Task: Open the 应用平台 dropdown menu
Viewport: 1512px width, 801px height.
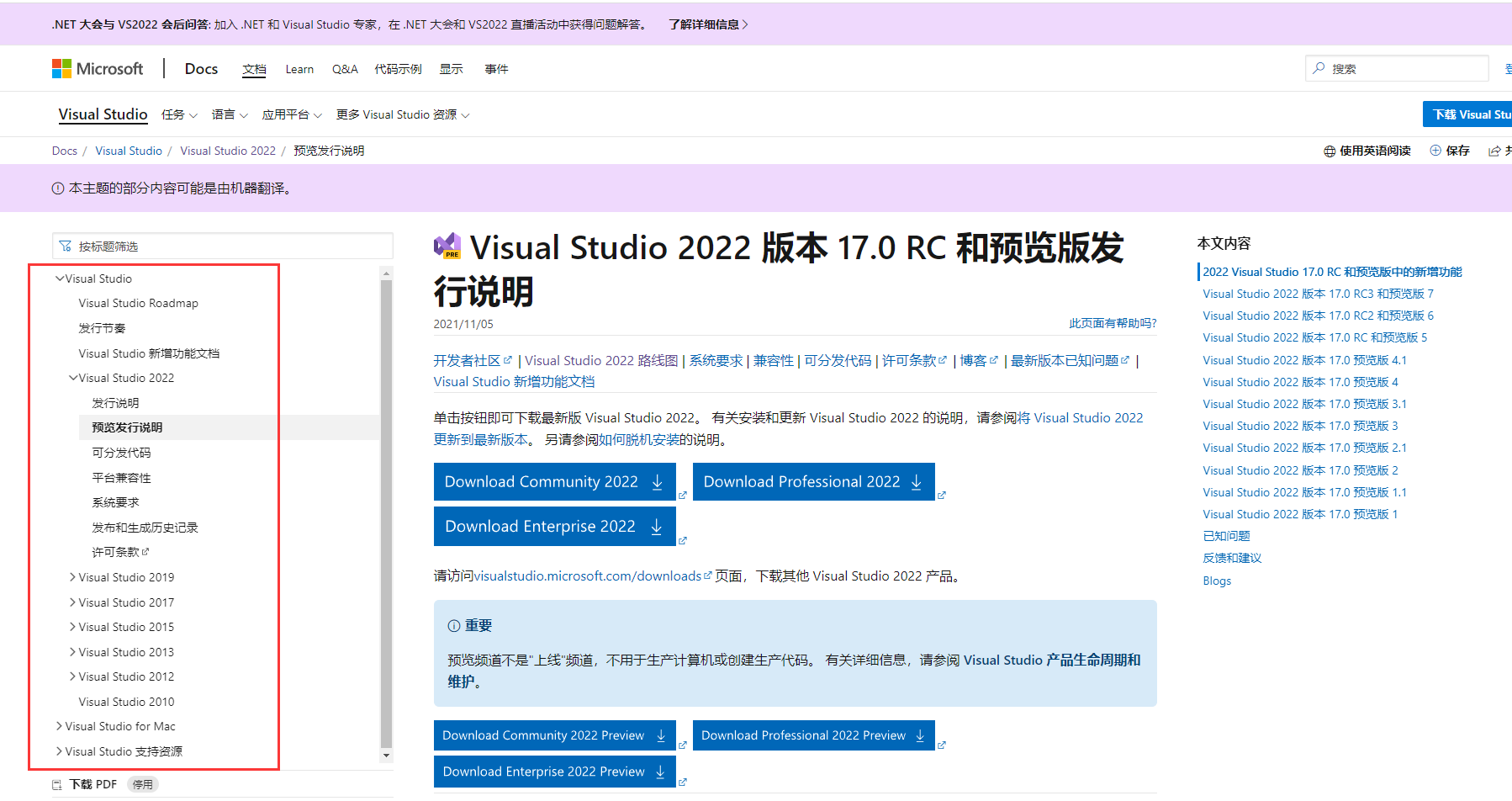Action: (292, 114)
